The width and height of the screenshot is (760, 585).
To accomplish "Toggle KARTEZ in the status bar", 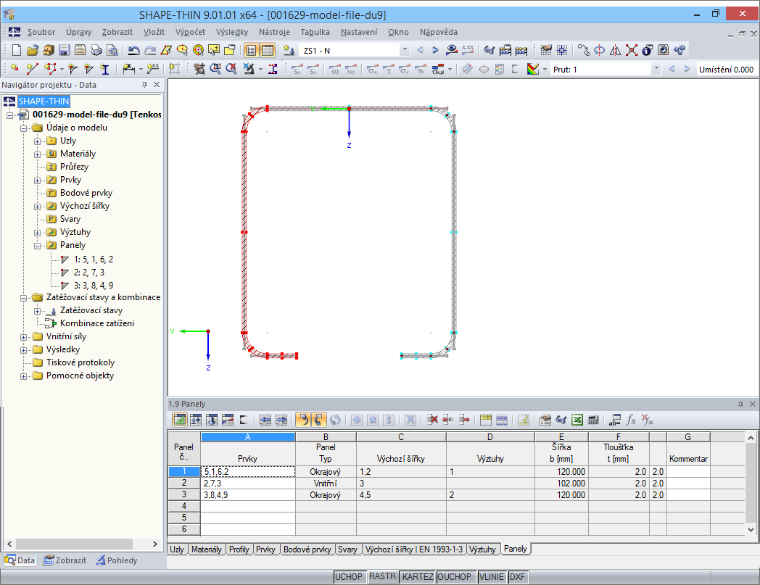I will 417,577.
